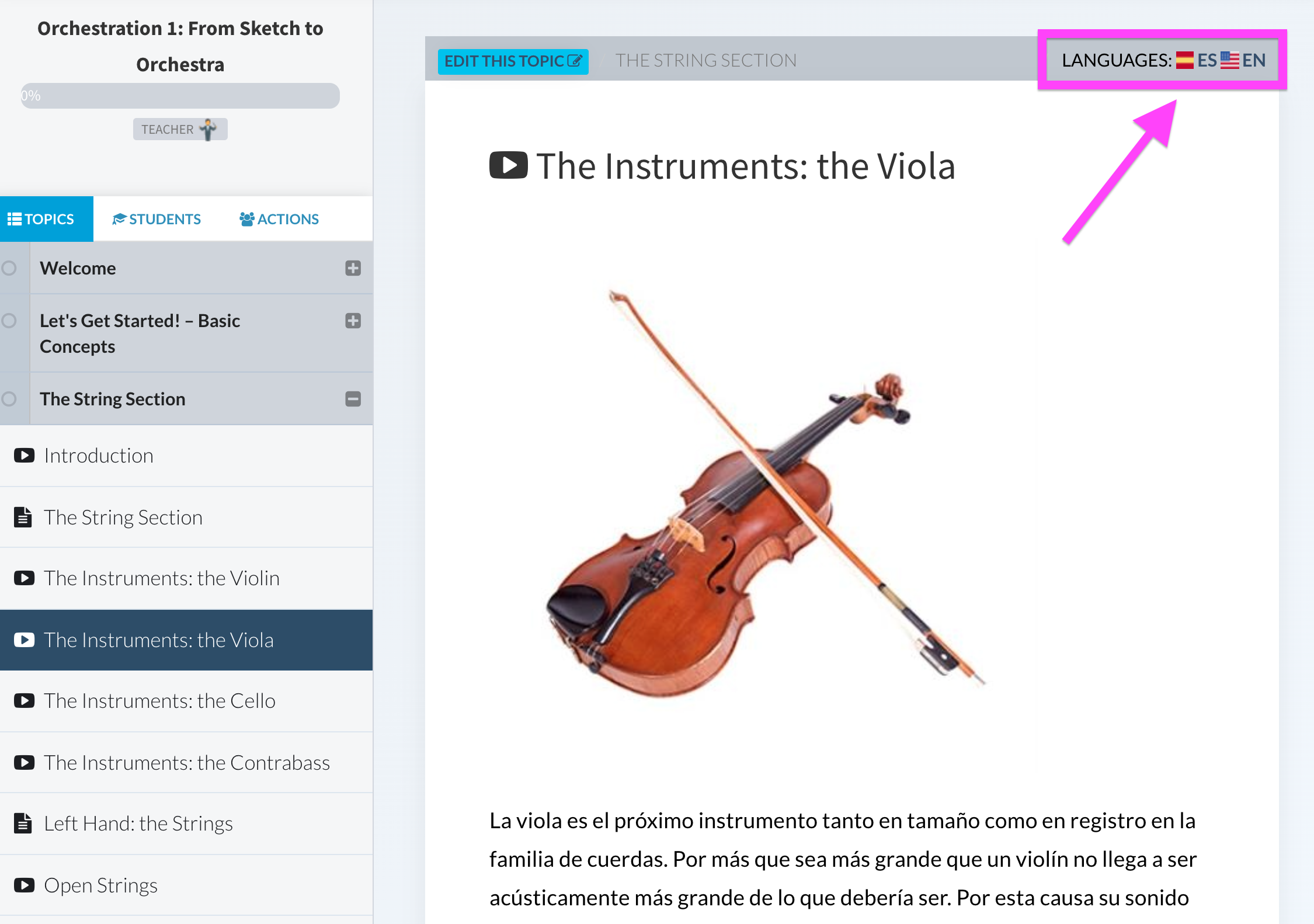Switch to the Students tab
Screen dimensions: 1314x924
point(157,219)
